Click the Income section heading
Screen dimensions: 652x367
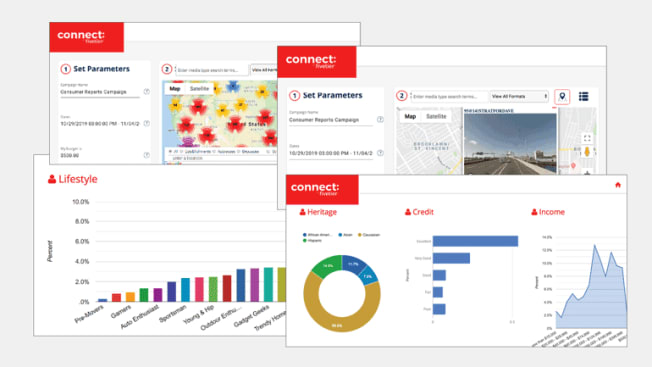pyautogui.click(x=548, y=212)
